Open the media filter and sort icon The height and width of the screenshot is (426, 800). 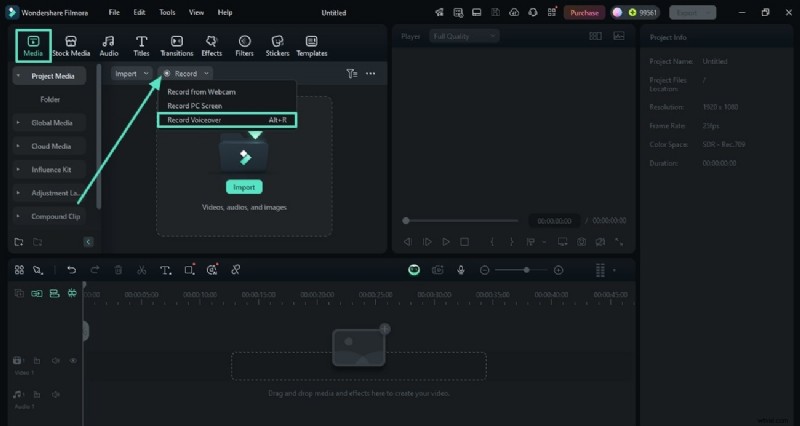[x=352, y=73]
